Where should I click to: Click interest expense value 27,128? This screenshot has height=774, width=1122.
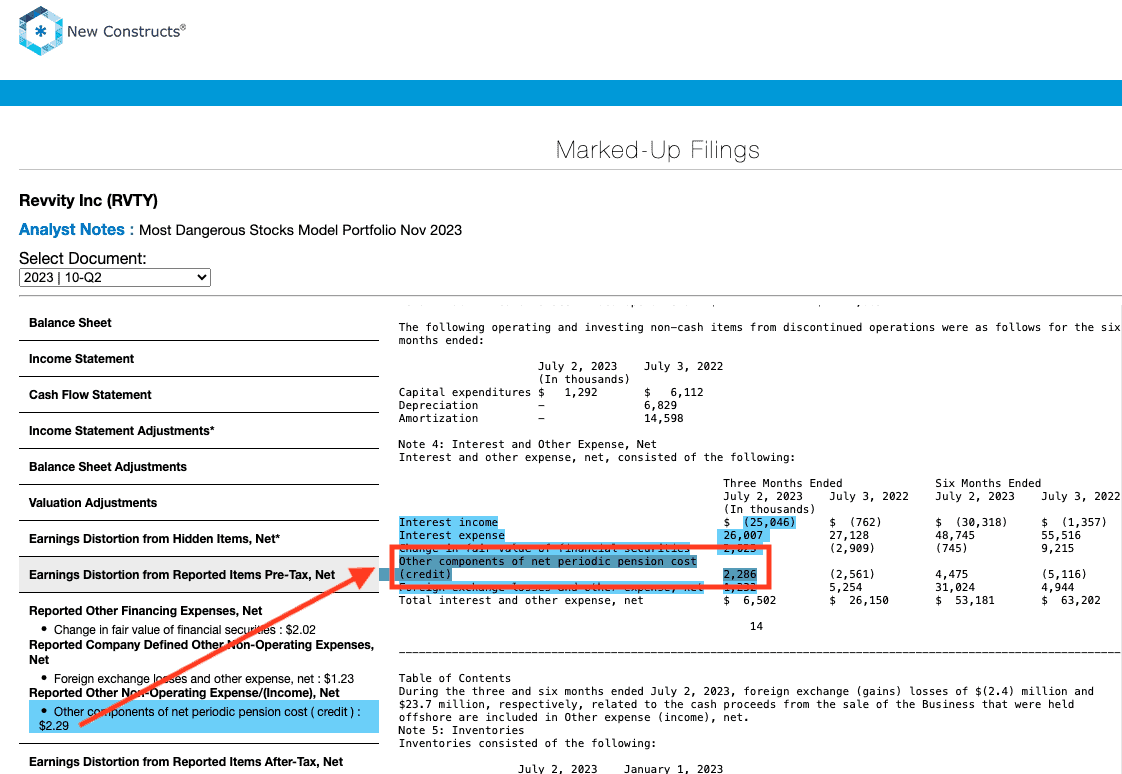849,535
